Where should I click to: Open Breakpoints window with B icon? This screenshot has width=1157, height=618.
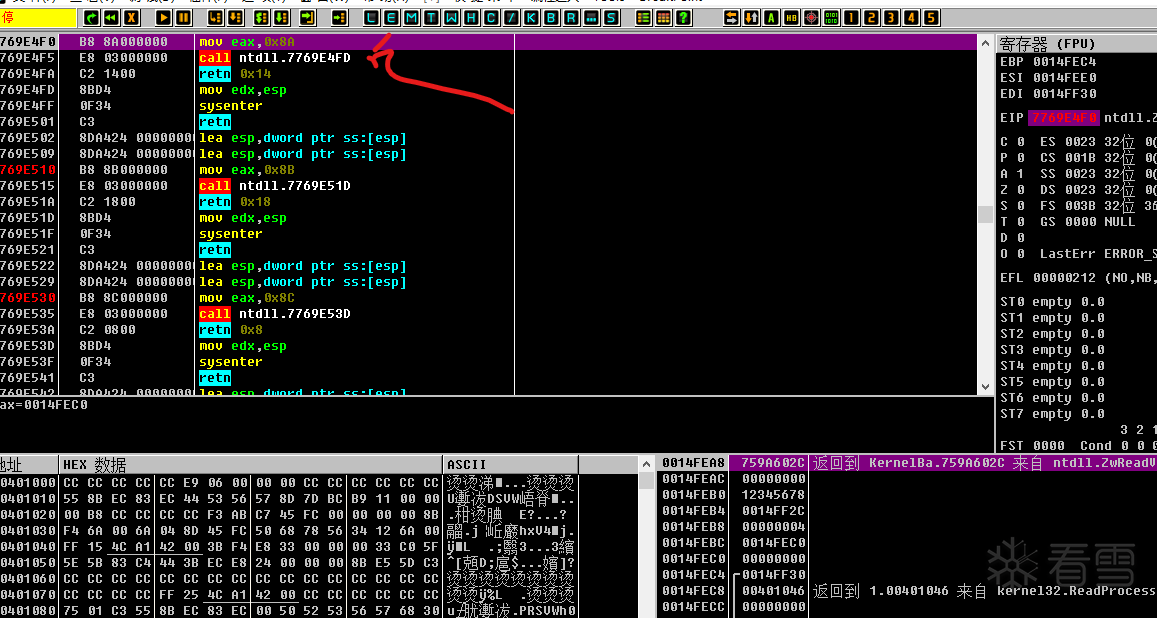[x=550, y=17]
